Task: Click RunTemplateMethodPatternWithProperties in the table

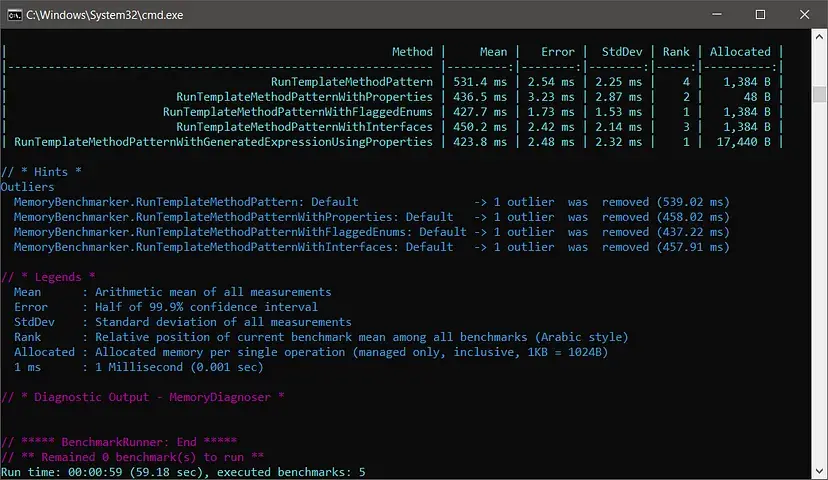Action: point(304,97)
